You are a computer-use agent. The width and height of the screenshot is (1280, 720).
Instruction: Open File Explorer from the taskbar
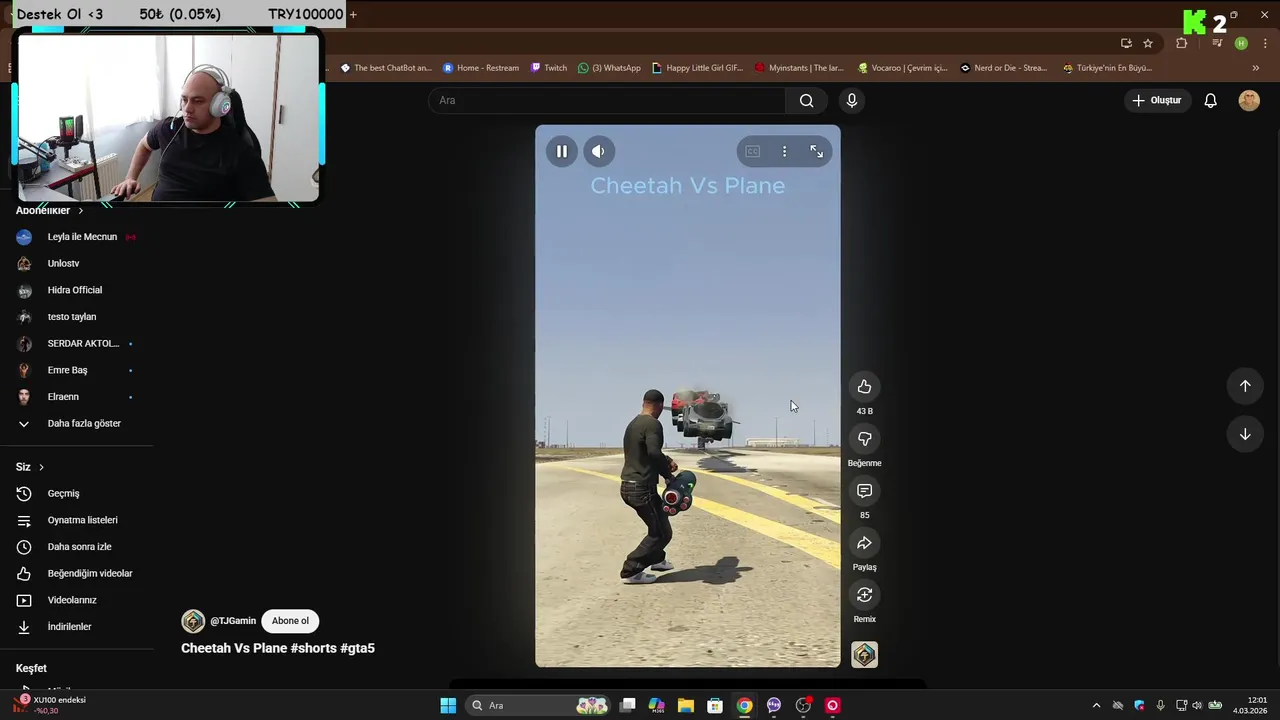pyautogui.click(x=686, y=706)
